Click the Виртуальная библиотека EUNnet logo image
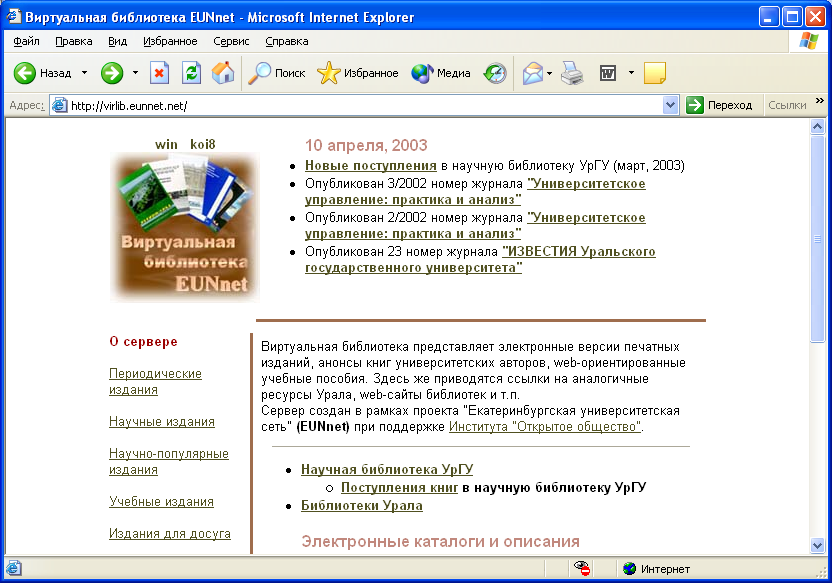The width and height of the screenshot is (832, 583). [x=185, y=227]
